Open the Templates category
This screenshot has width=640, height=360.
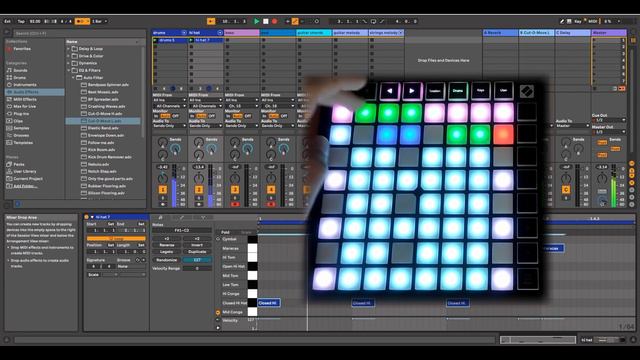[x=23, y=143]
